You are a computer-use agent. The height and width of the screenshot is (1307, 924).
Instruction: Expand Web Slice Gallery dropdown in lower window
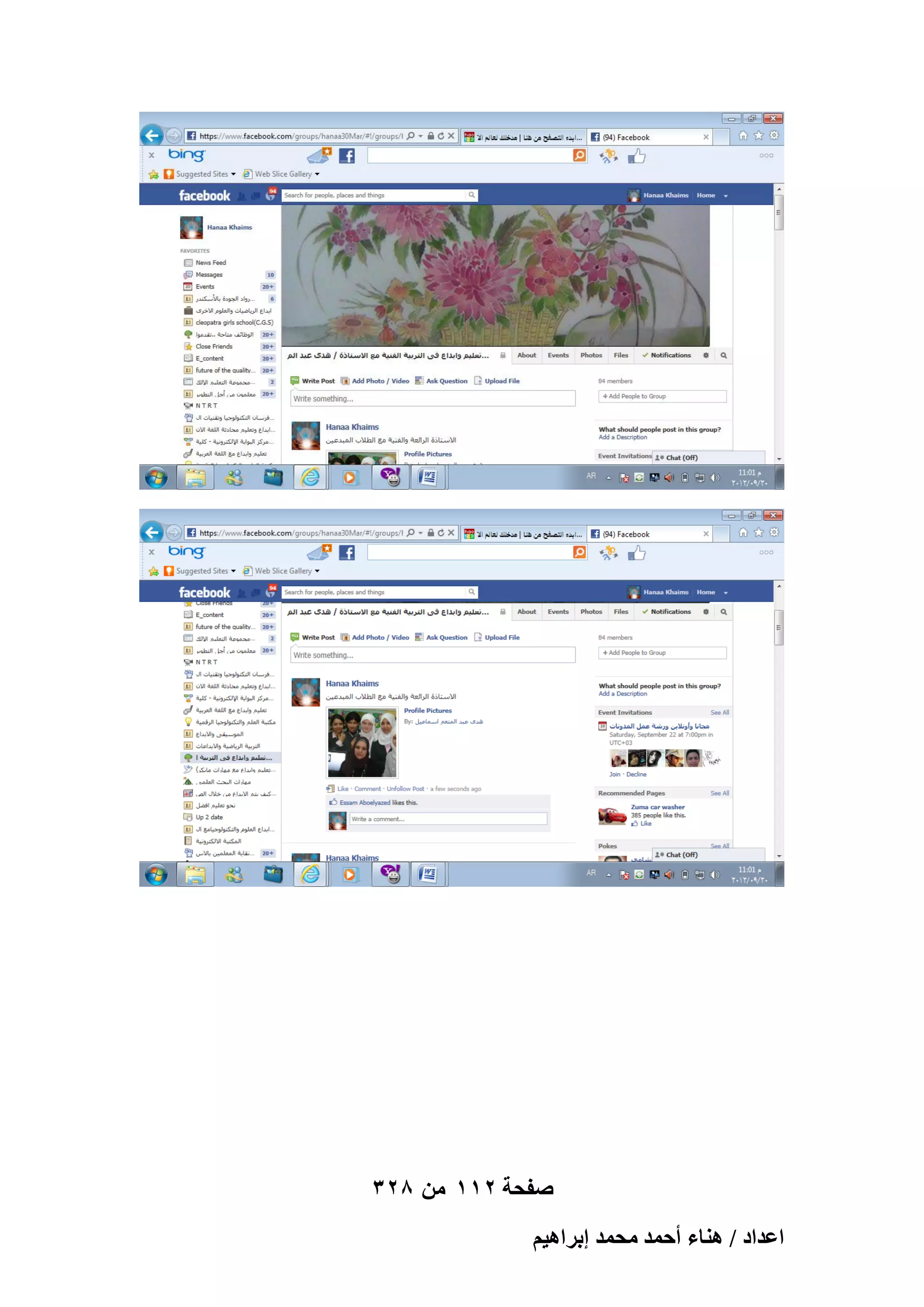click(x=317, y=571)
